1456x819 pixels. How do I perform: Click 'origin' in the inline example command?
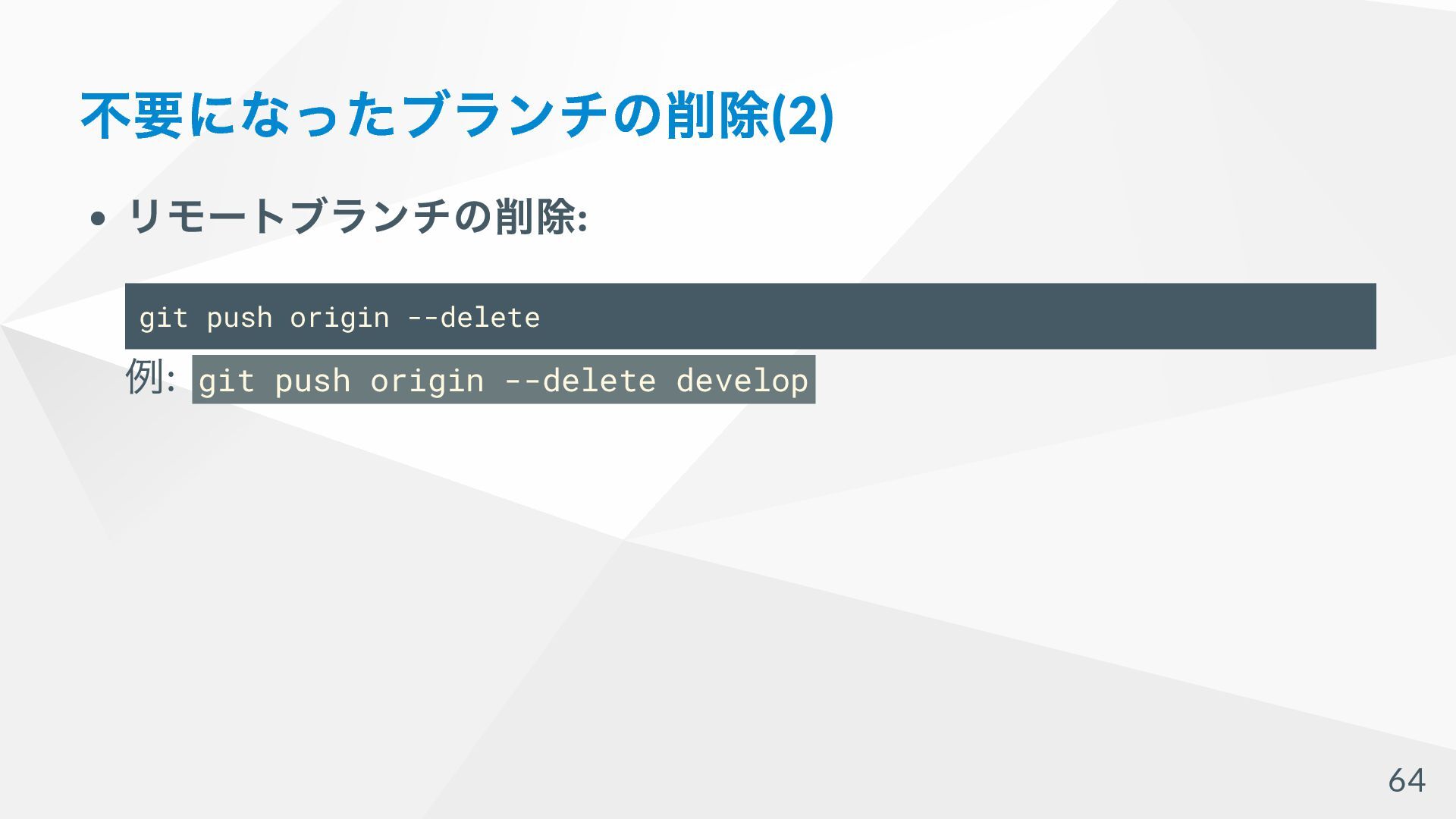coord(427,380)
